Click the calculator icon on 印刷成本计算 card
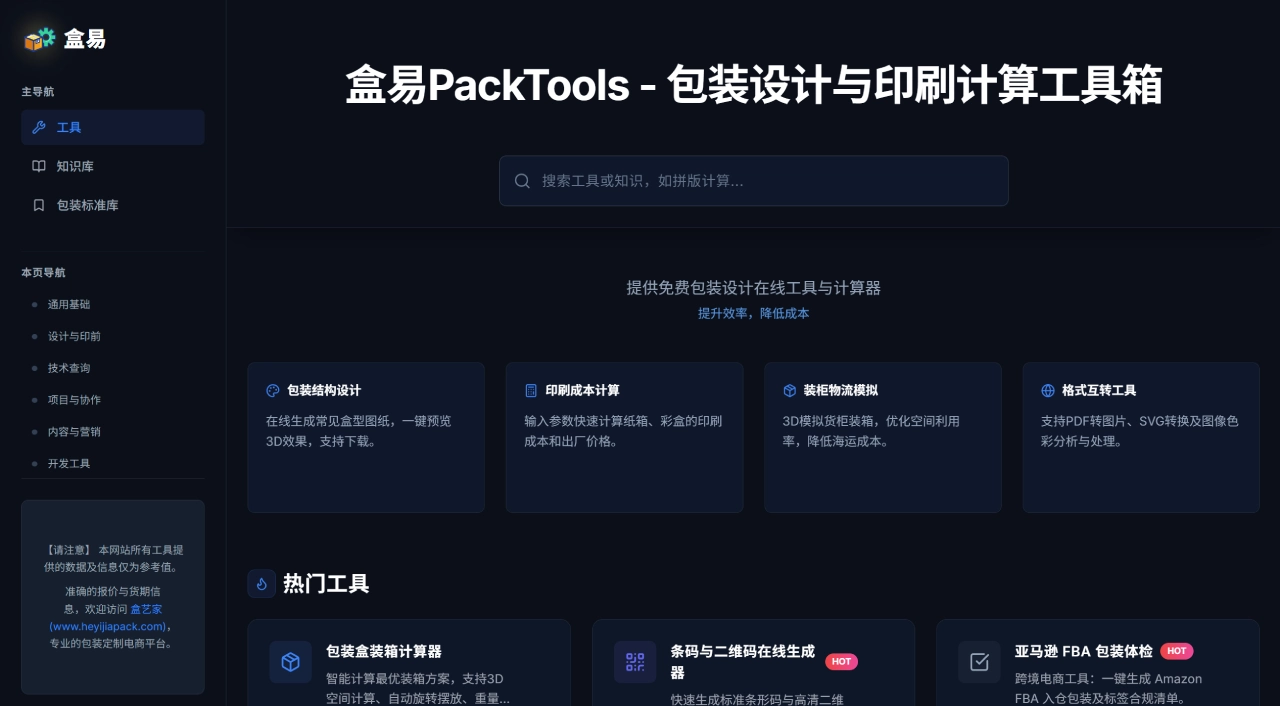The height and width of the screenshot is (706, 1280). pyautogui.click(x=531, y=391)
